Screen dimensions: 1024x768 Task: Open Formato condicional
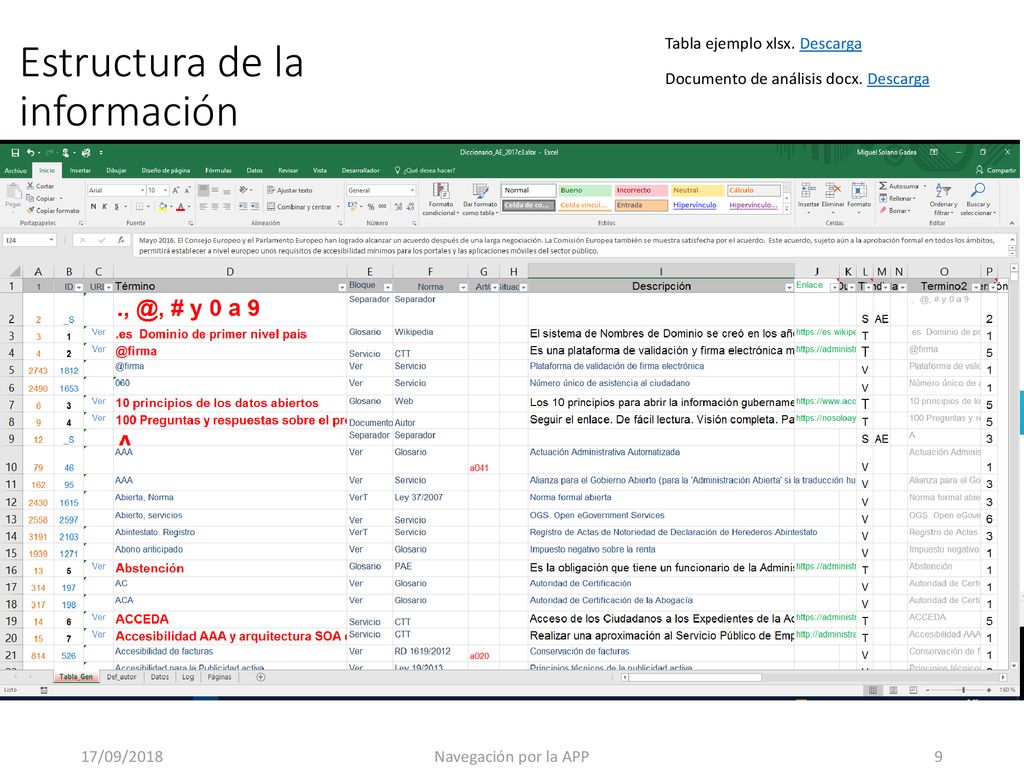click(441, 199)
